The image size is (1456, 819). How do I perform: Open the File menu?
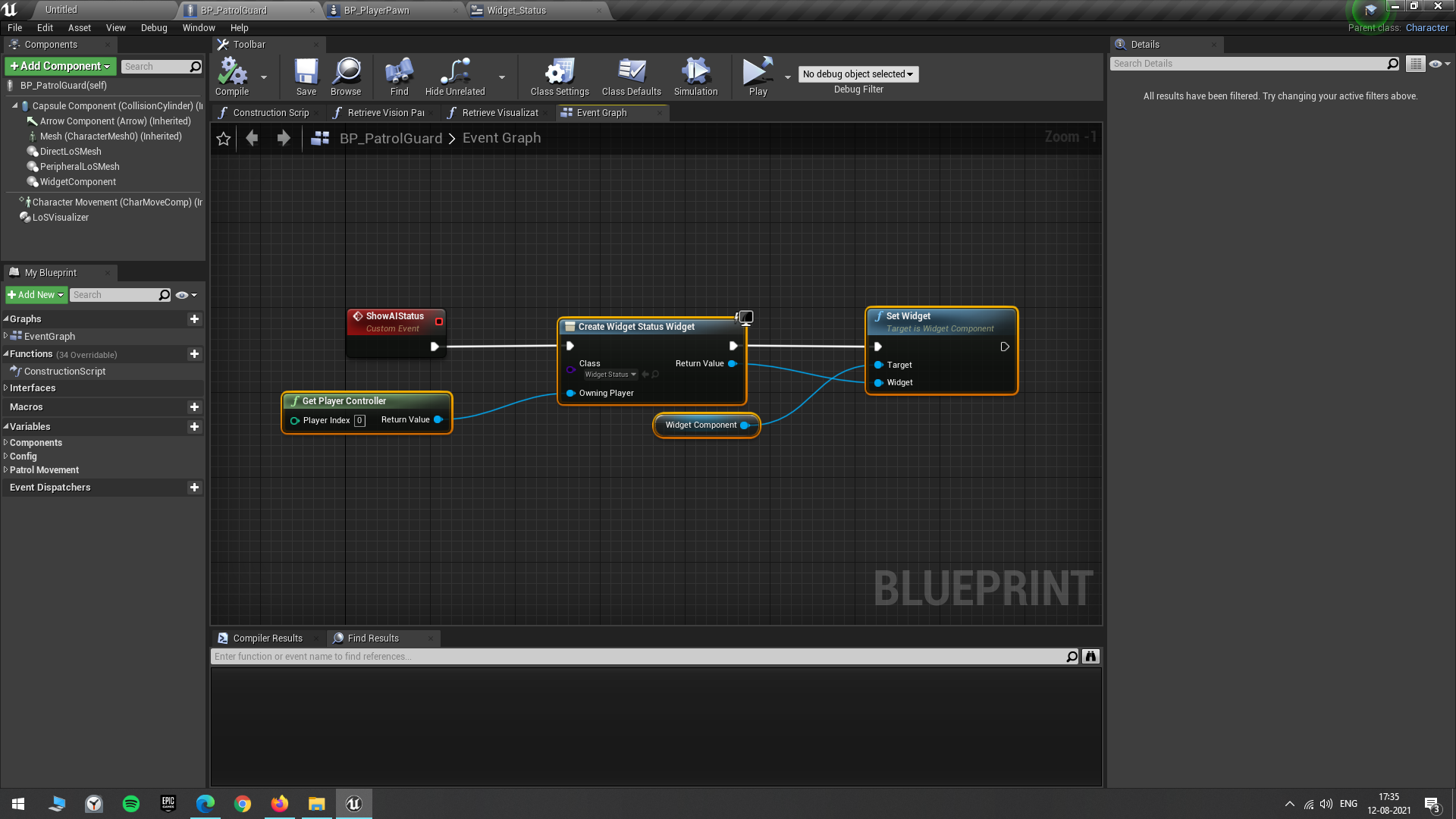[14, 28]
